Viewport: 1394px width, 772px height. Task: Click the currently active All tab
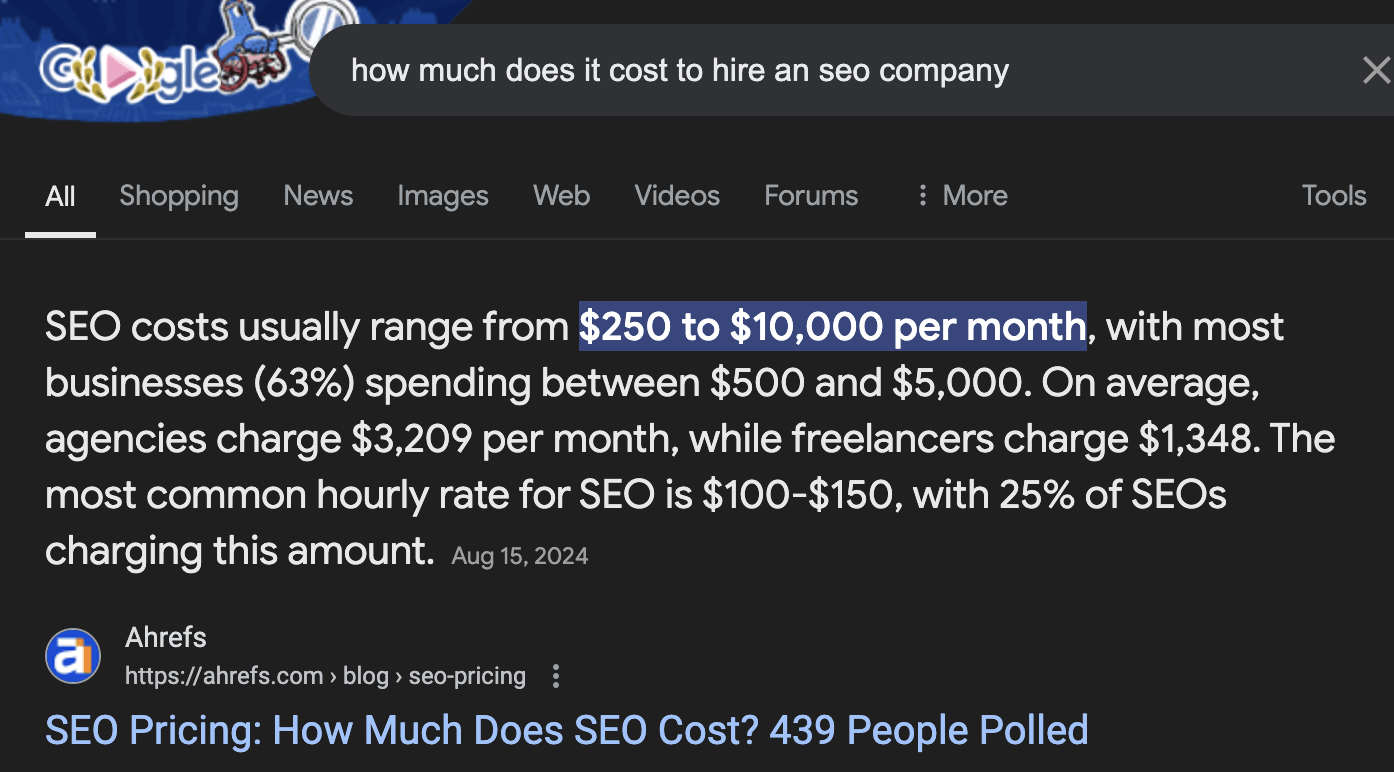pyautogui.click(x=60, y=195)
